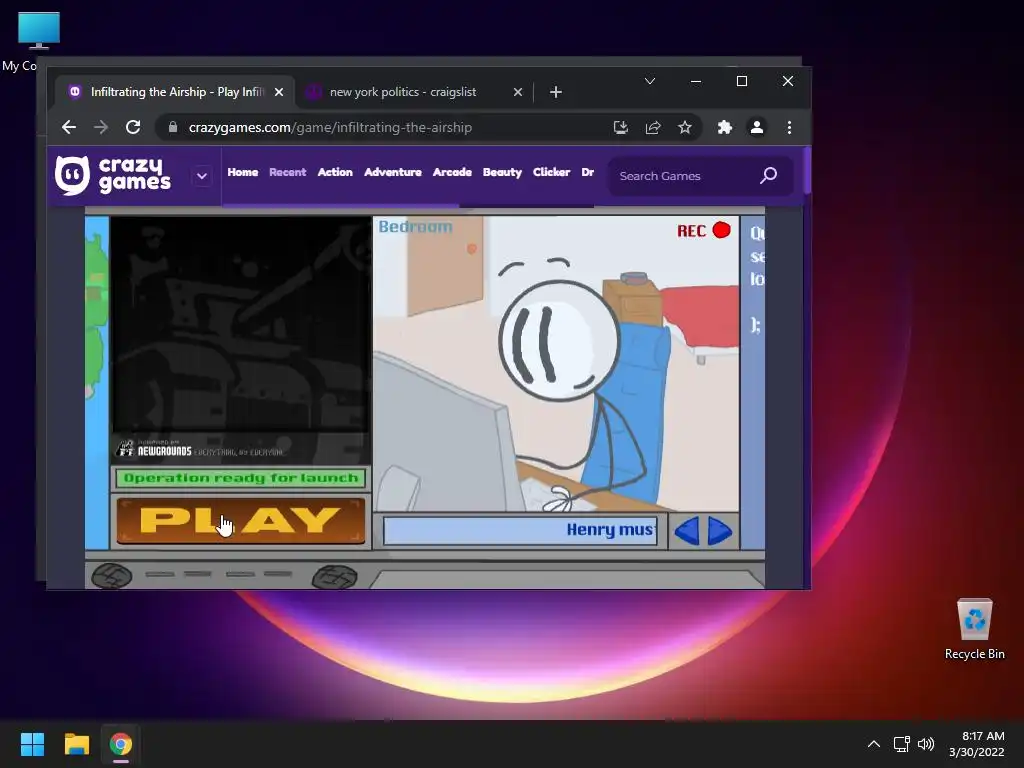The height and width of the screenshot is (768, 1024).
Task: Go to the Home menu item
Action: (243, 172)
